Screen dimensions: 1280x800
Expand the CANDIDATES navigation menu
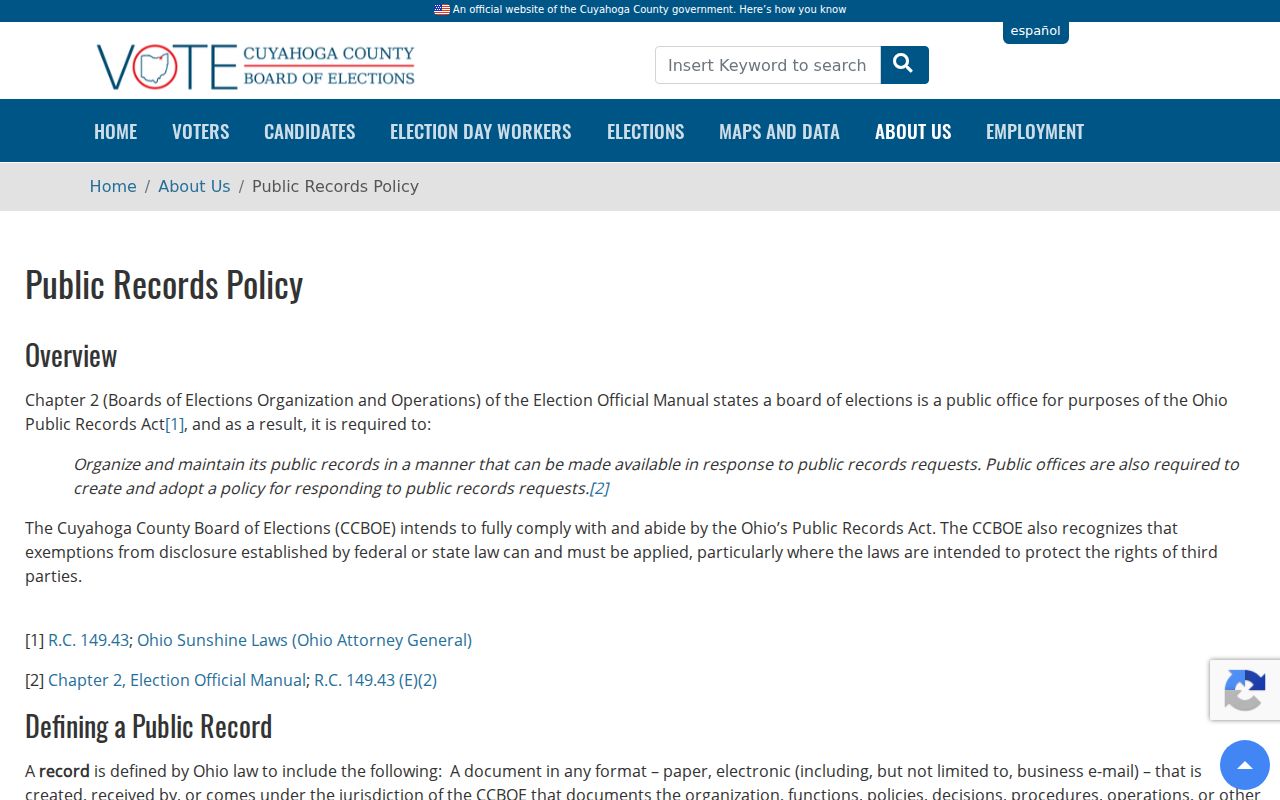(x=310, y=131)
